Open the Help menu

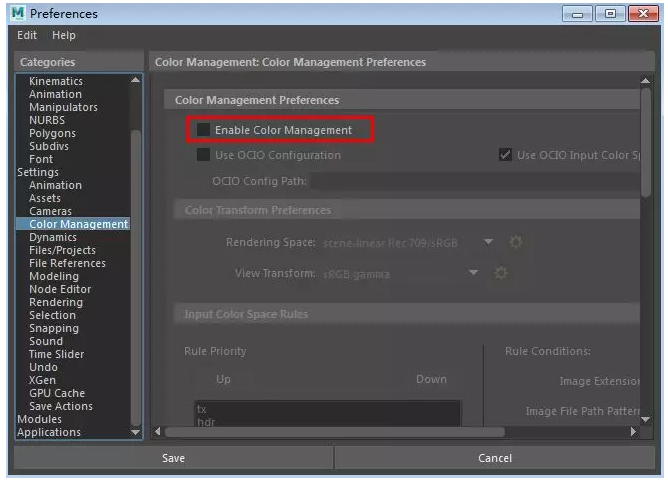tap(64, 35)
